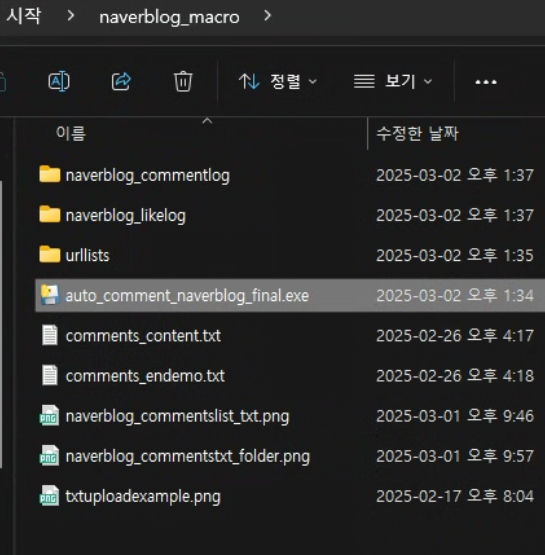
Task: Select naverblog_commentstxt_folder.png name text
Action: [x=188, y=457]
